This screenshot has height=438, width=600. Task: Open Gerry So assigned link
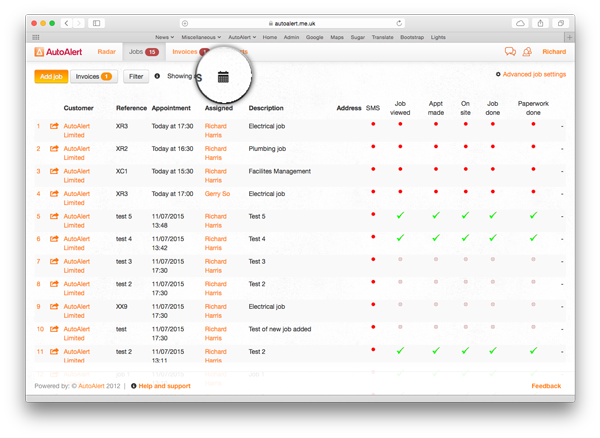(x=217, y=194)
